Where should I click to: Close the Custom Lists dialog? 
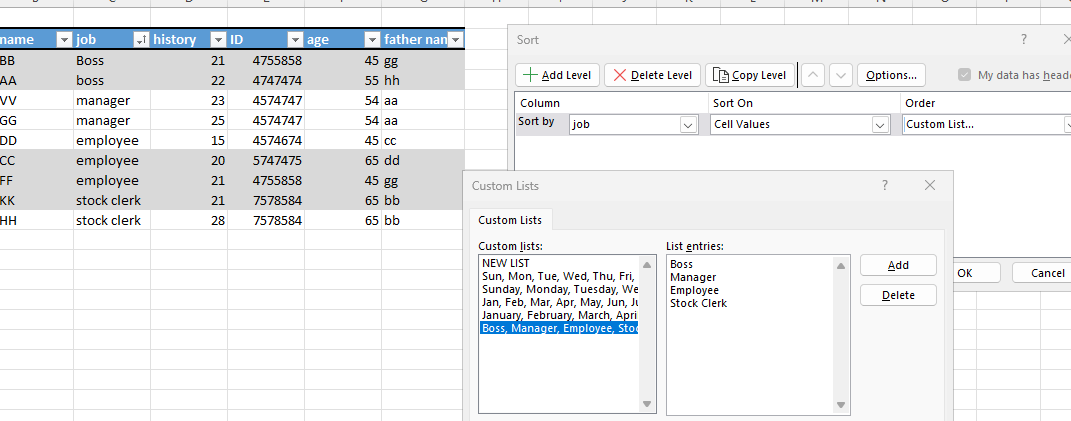coord(930,185)
